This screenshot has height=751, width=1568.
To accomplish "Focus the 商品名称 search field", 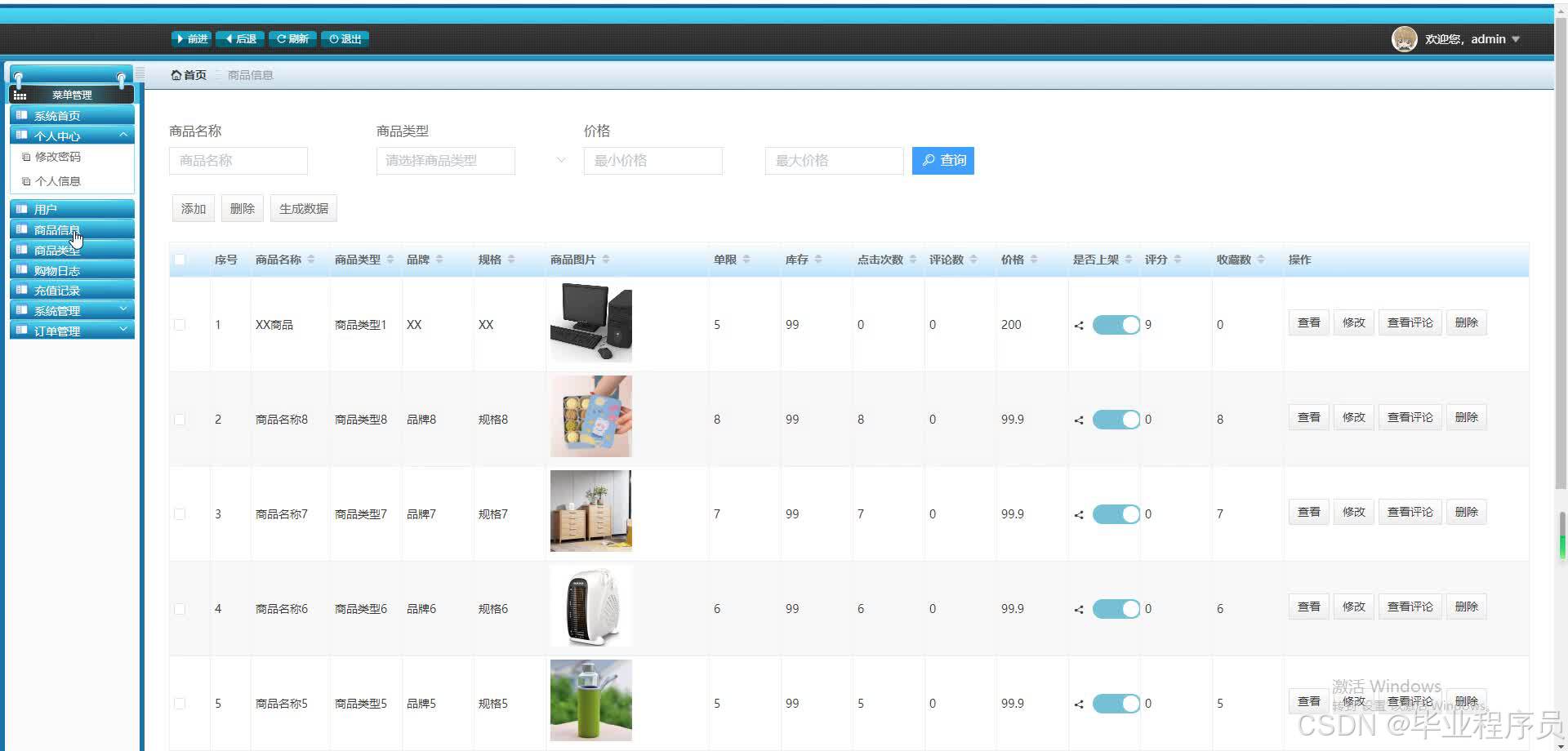I will point(238,161).
